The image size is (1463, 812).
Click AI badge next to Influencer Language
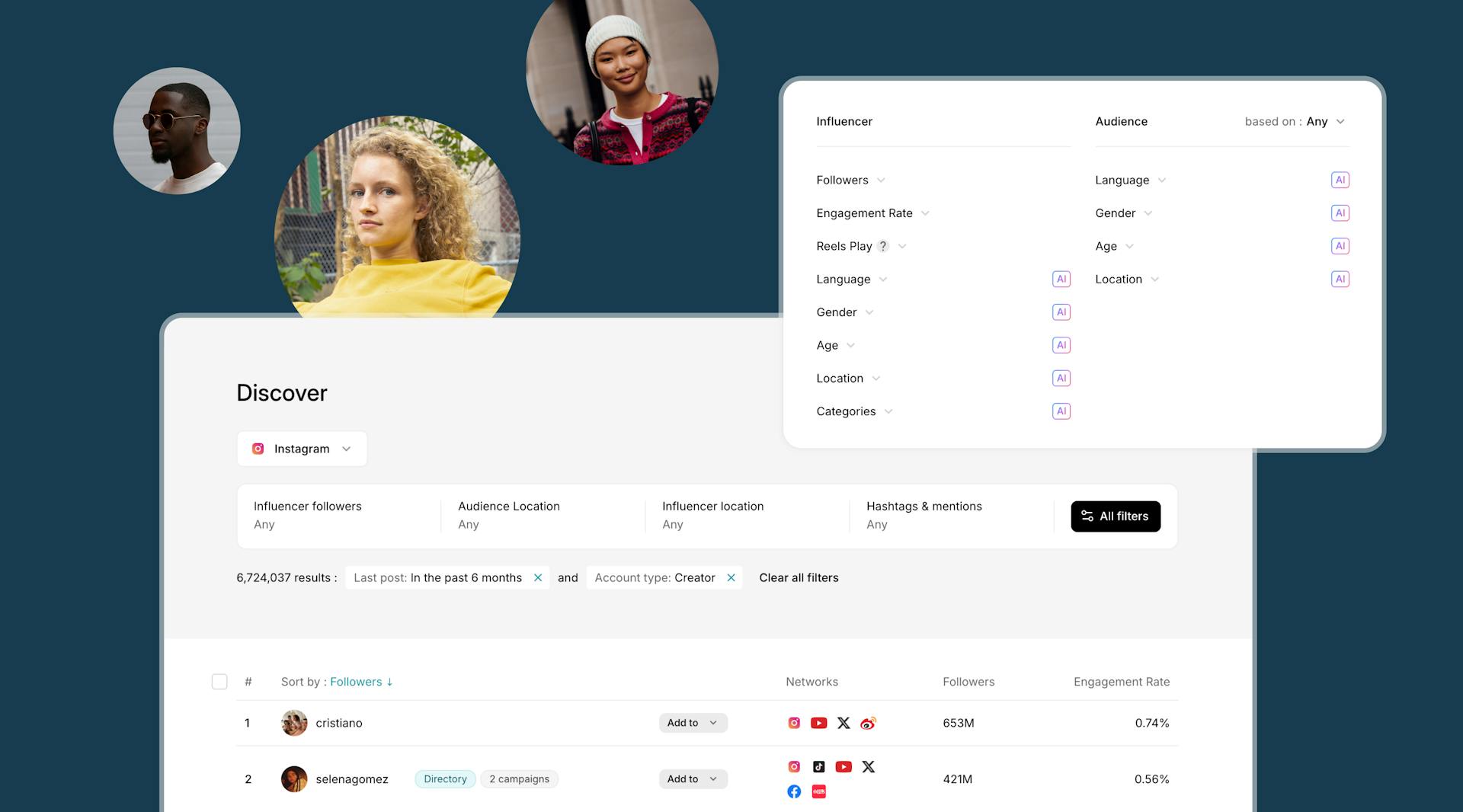1061,279
